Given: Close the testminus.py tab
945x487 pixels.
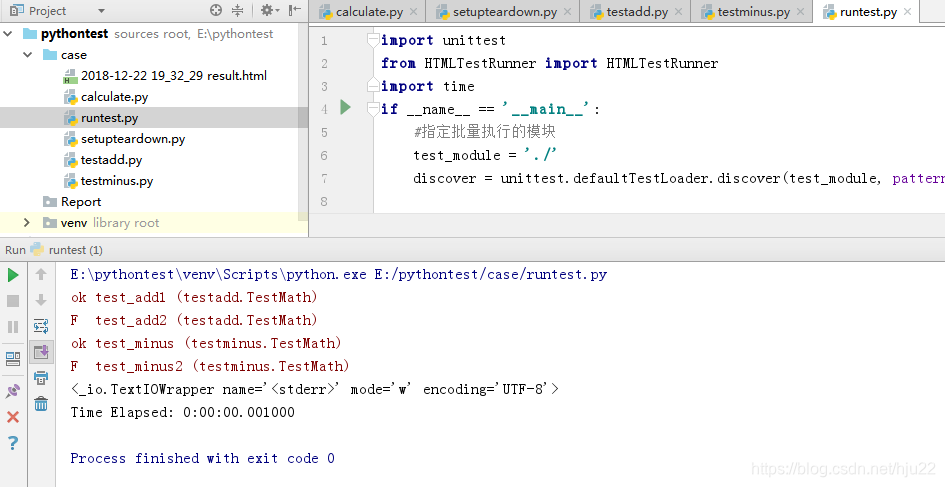Looking at the screenshot, I should point(800,11).
